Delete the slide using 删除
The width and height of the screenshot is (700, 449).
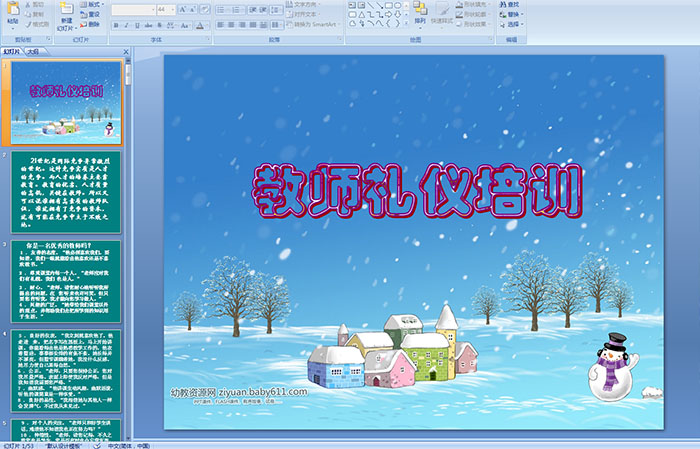[90, 25]
